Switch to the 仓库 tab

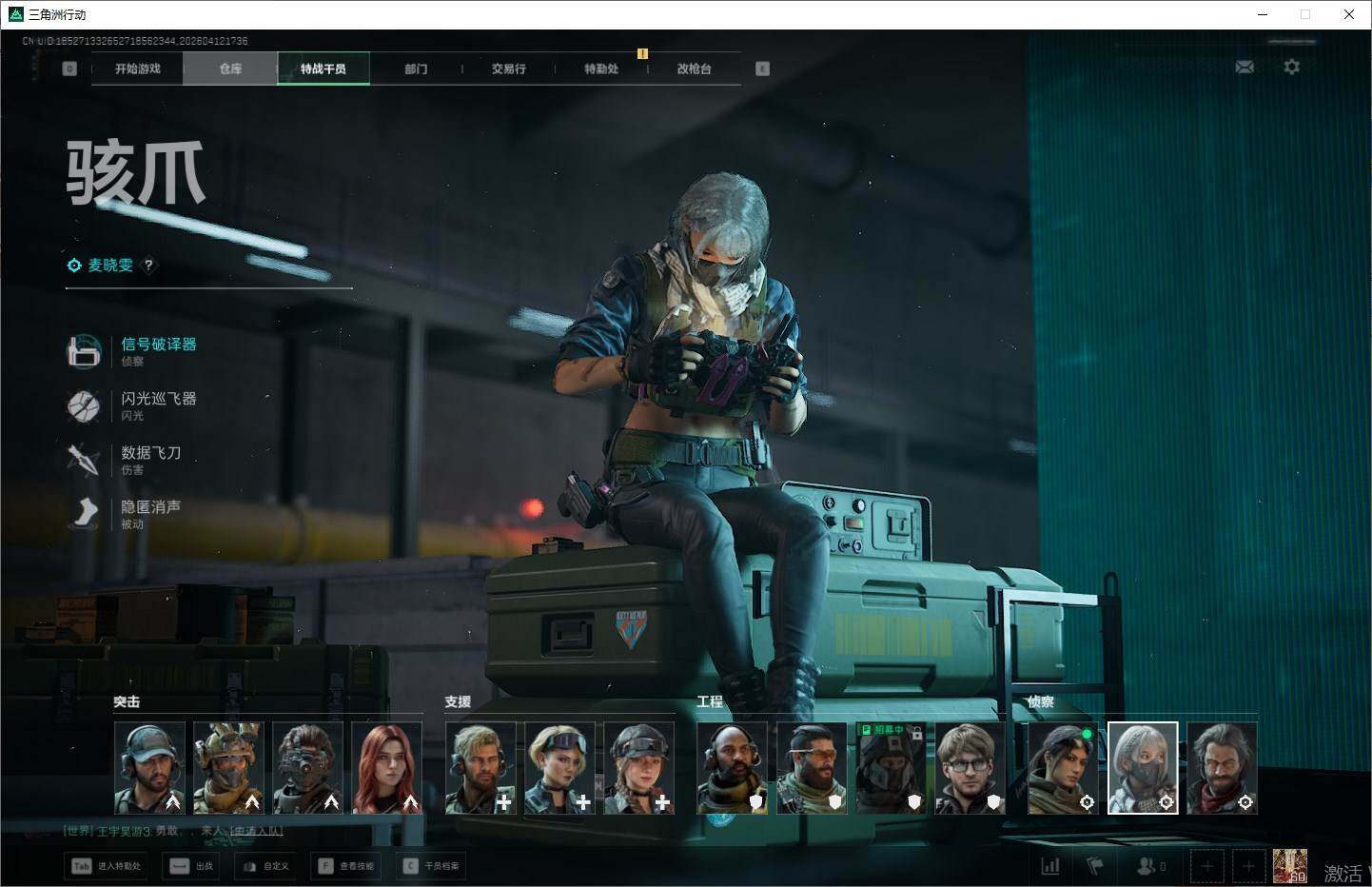[x=230, y=69]
